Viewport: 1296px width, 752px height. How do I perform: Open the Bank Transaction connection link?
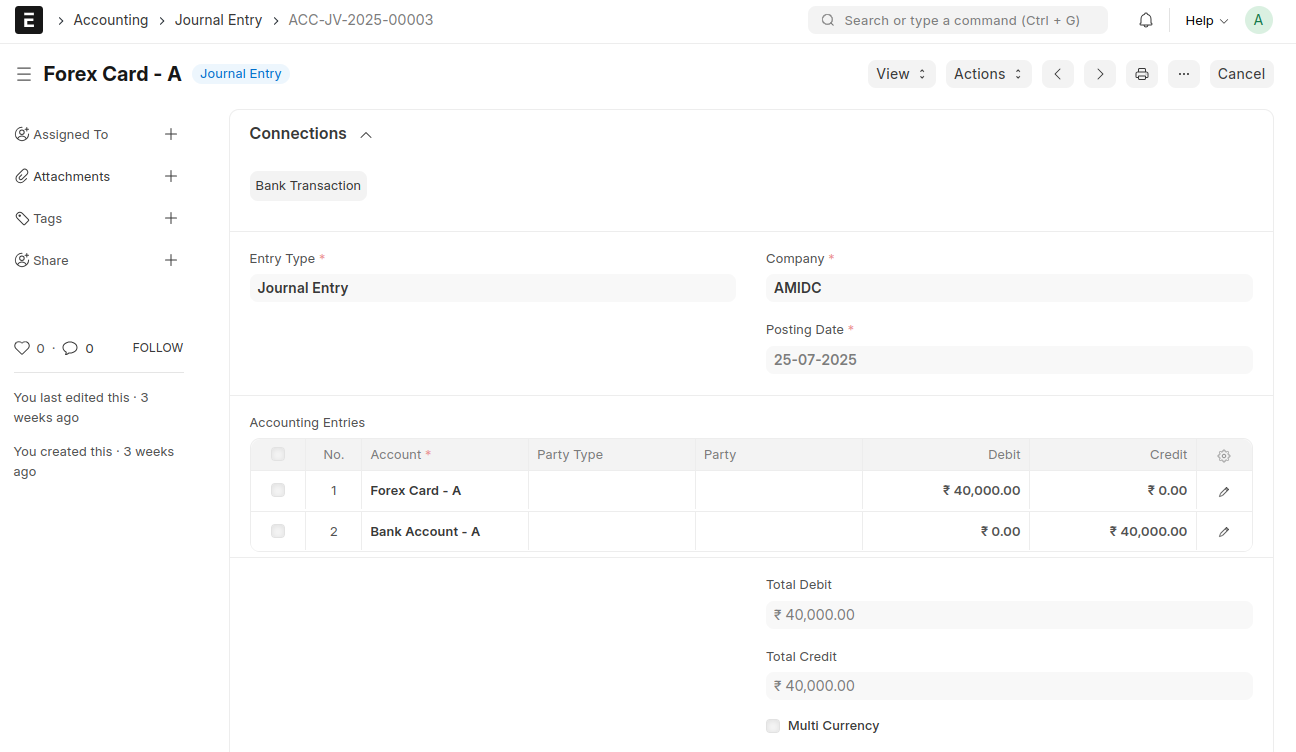(x=308, y=186)
